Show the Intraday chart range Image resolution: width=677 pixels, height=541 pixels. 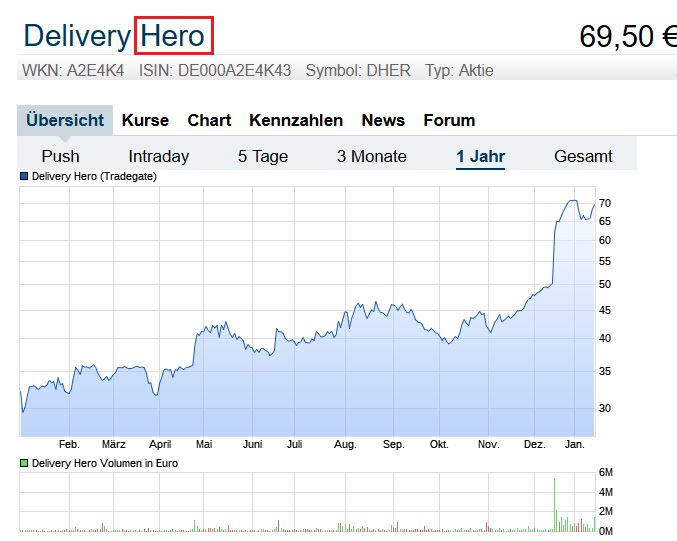[x=158, y=156]
